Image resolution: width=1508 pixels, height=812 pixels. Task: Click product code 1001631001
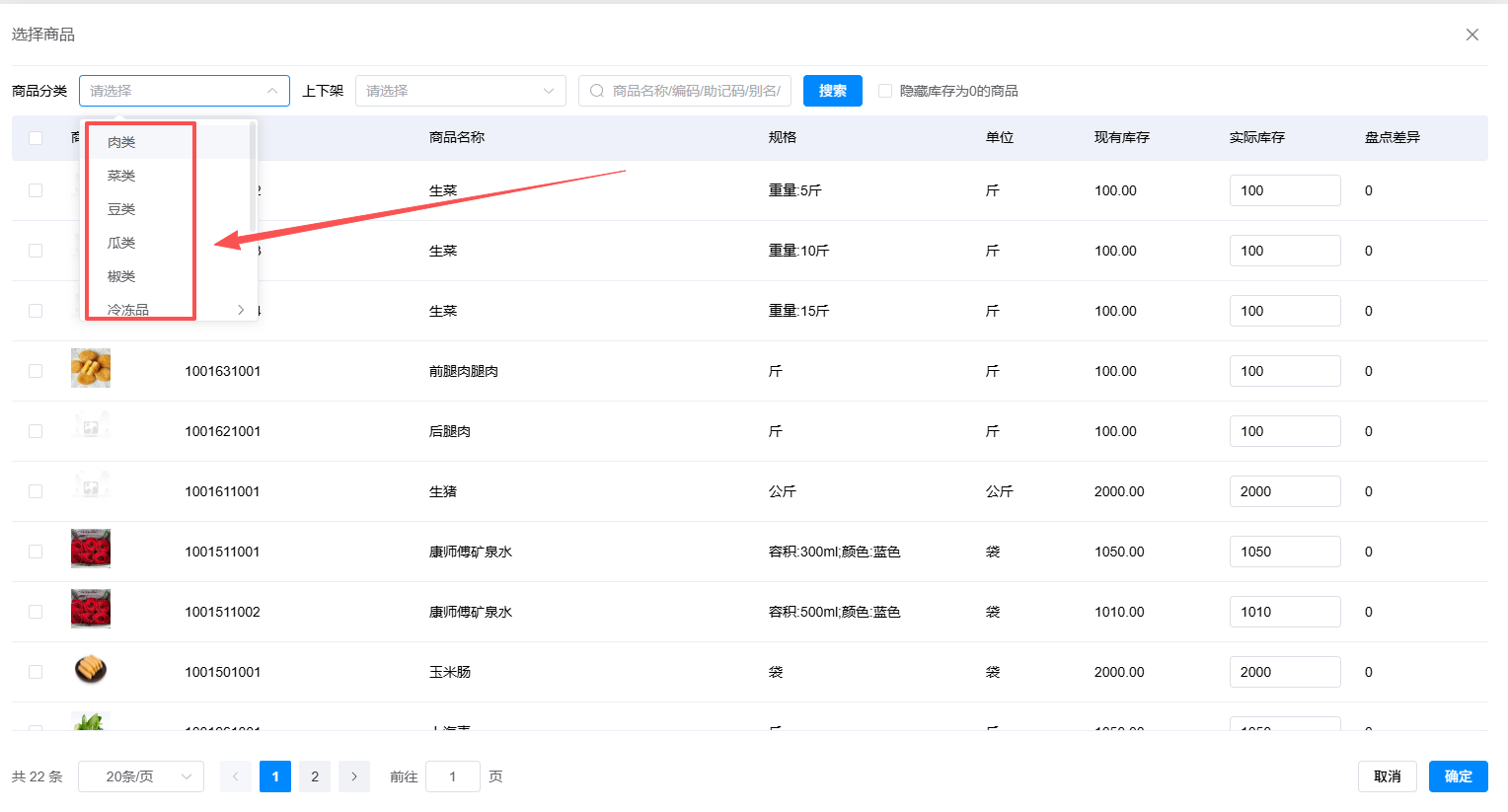coord(223,371)
